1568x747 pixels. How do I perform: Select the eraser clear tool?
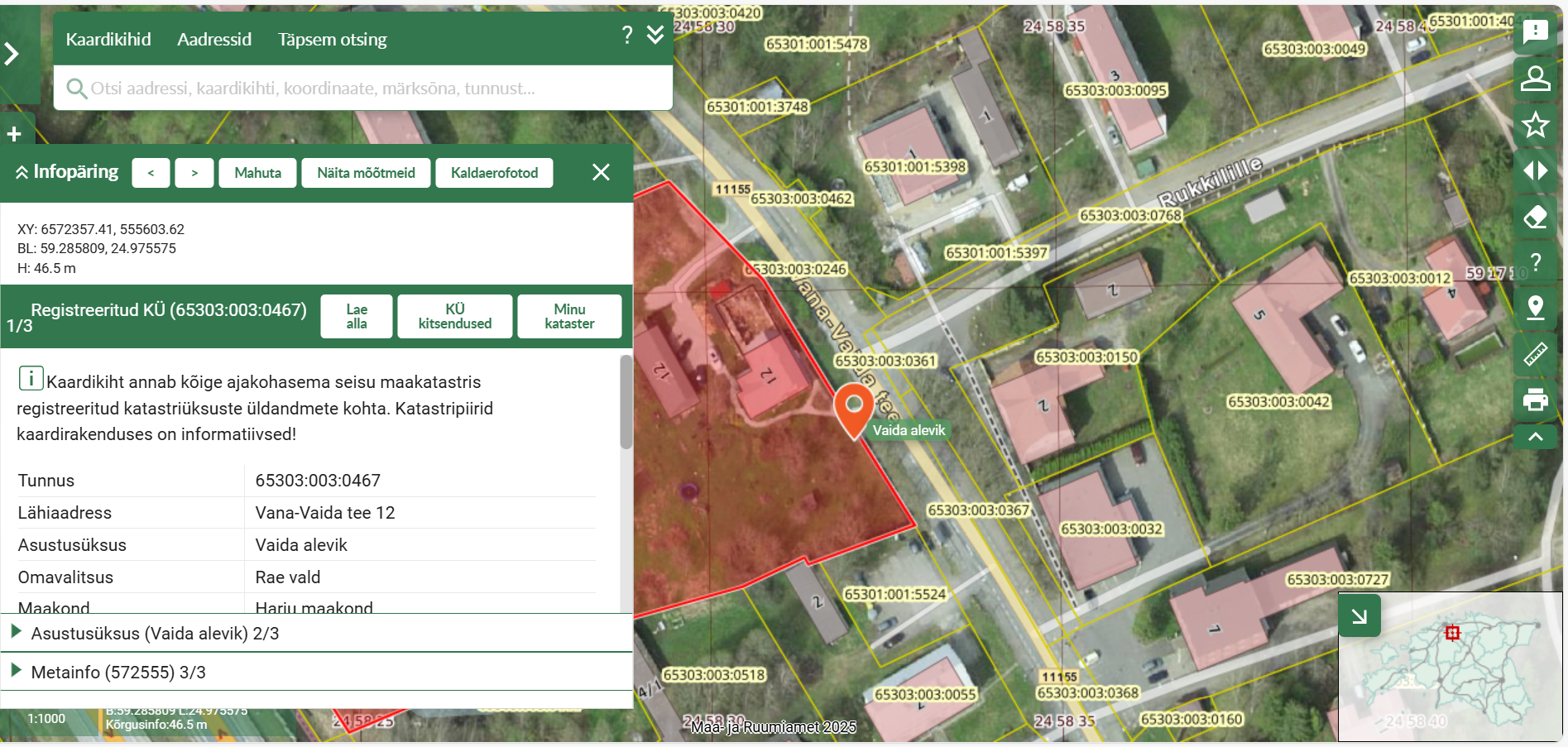1535,218
